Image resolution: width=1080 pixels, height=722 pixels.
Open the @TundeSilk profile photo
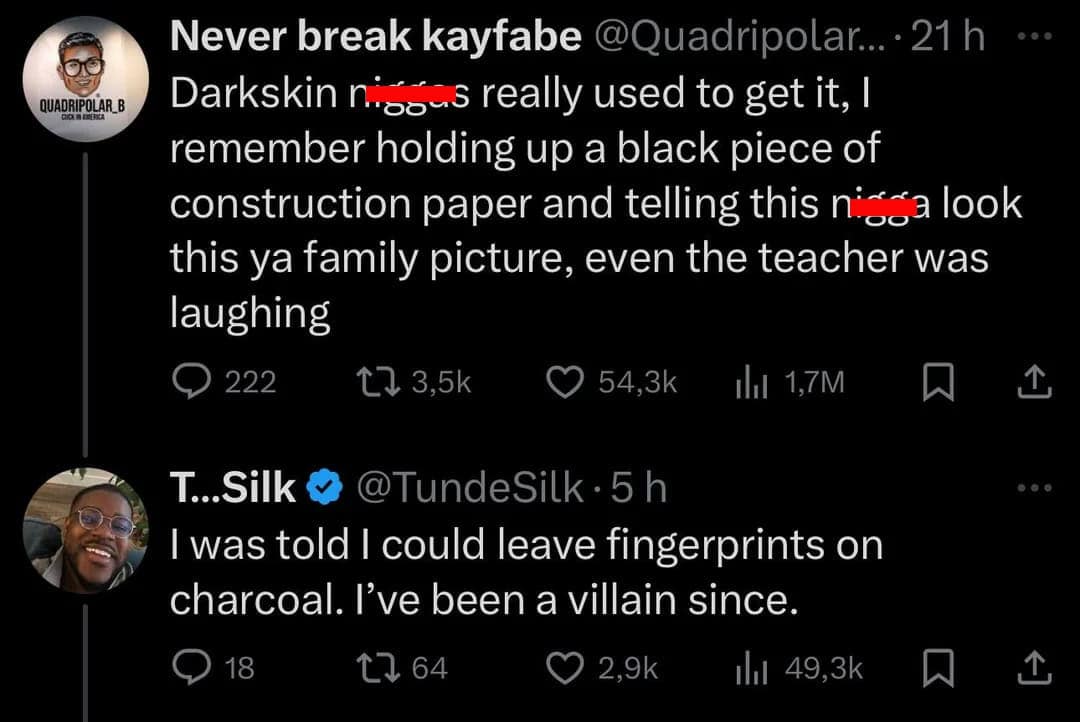pos(84,530)
